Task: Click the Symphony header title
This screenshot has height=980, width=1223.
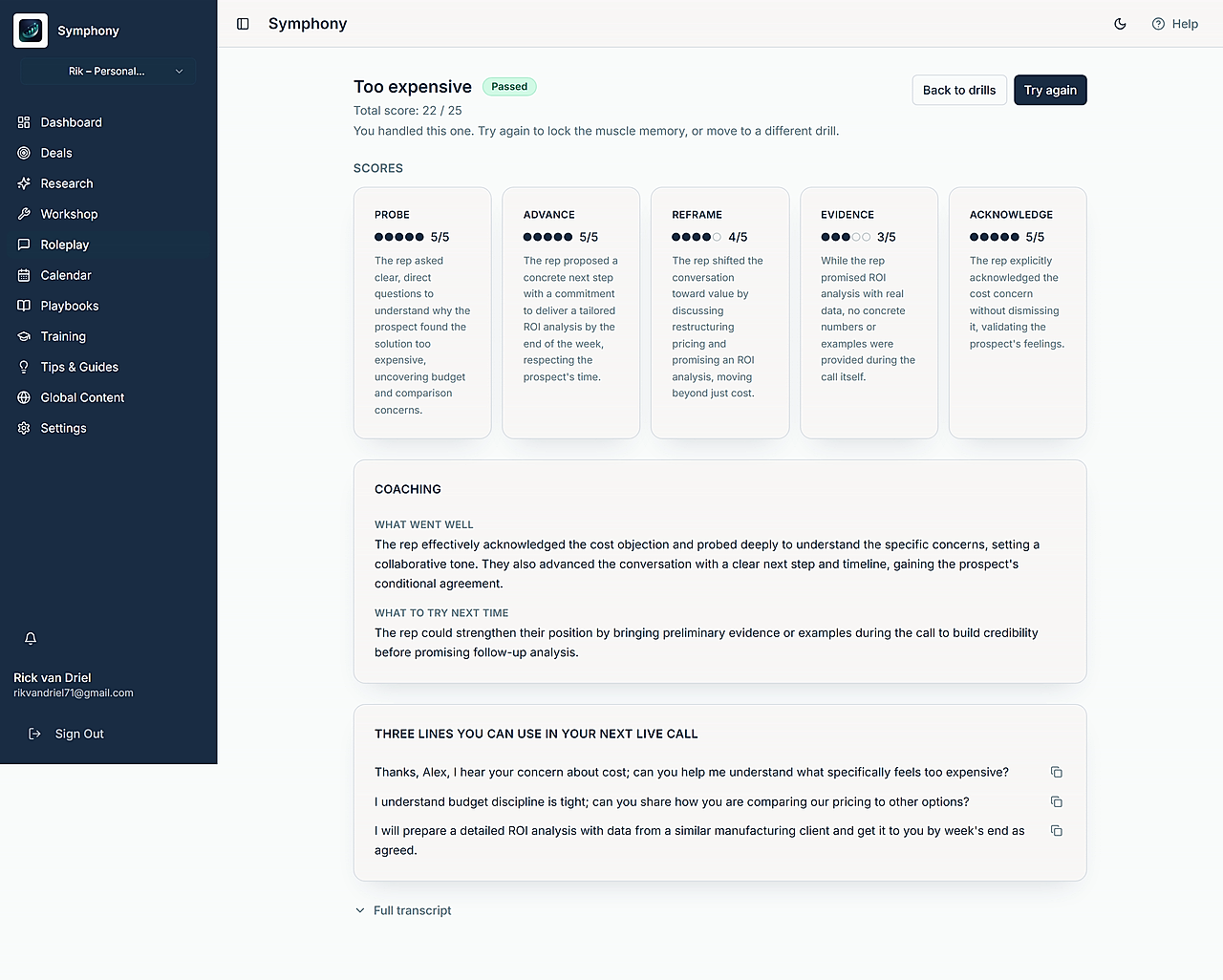Action: click(308, 24)
